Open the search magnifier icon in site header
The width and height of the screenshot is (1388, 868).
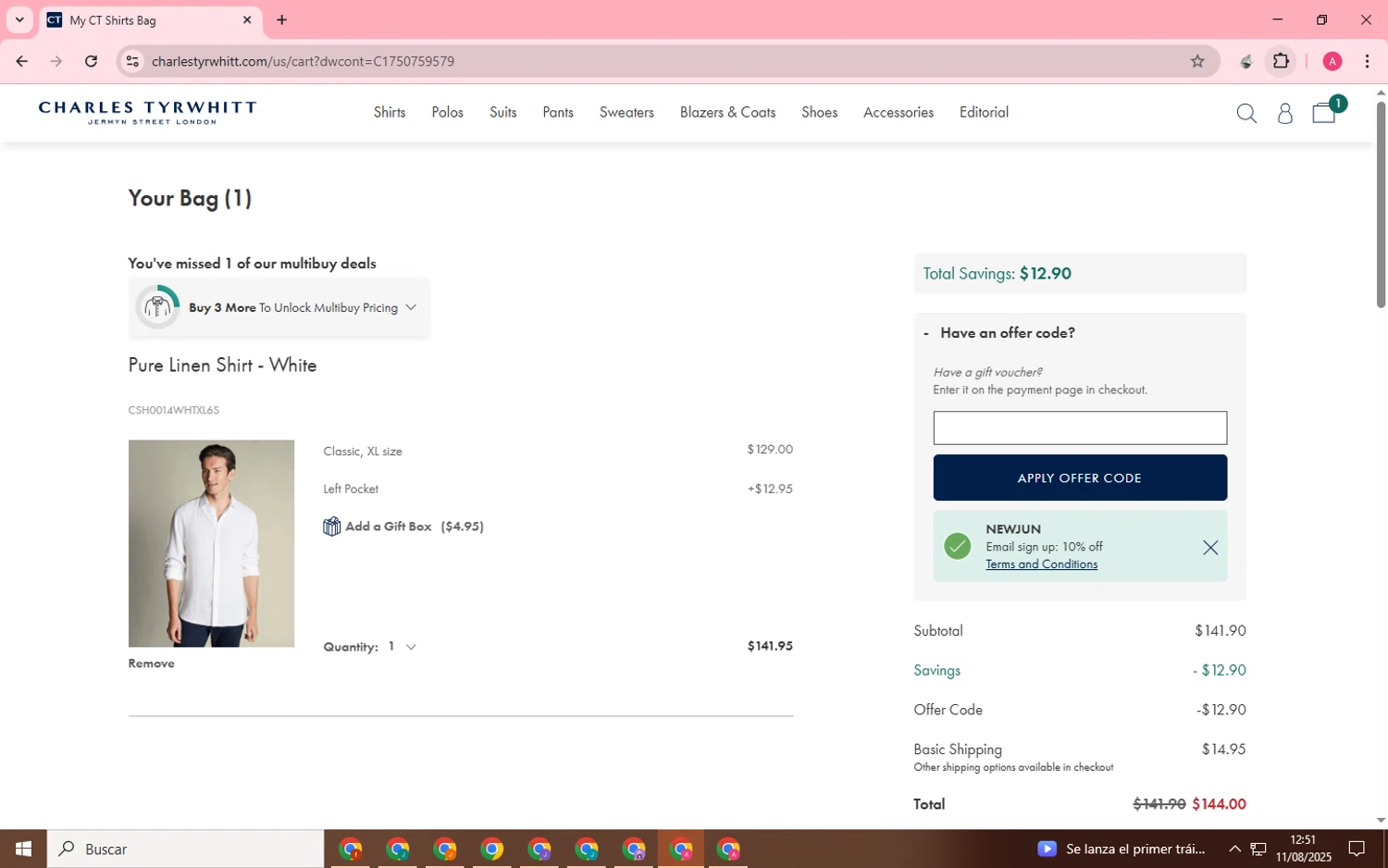[1246, 113]
